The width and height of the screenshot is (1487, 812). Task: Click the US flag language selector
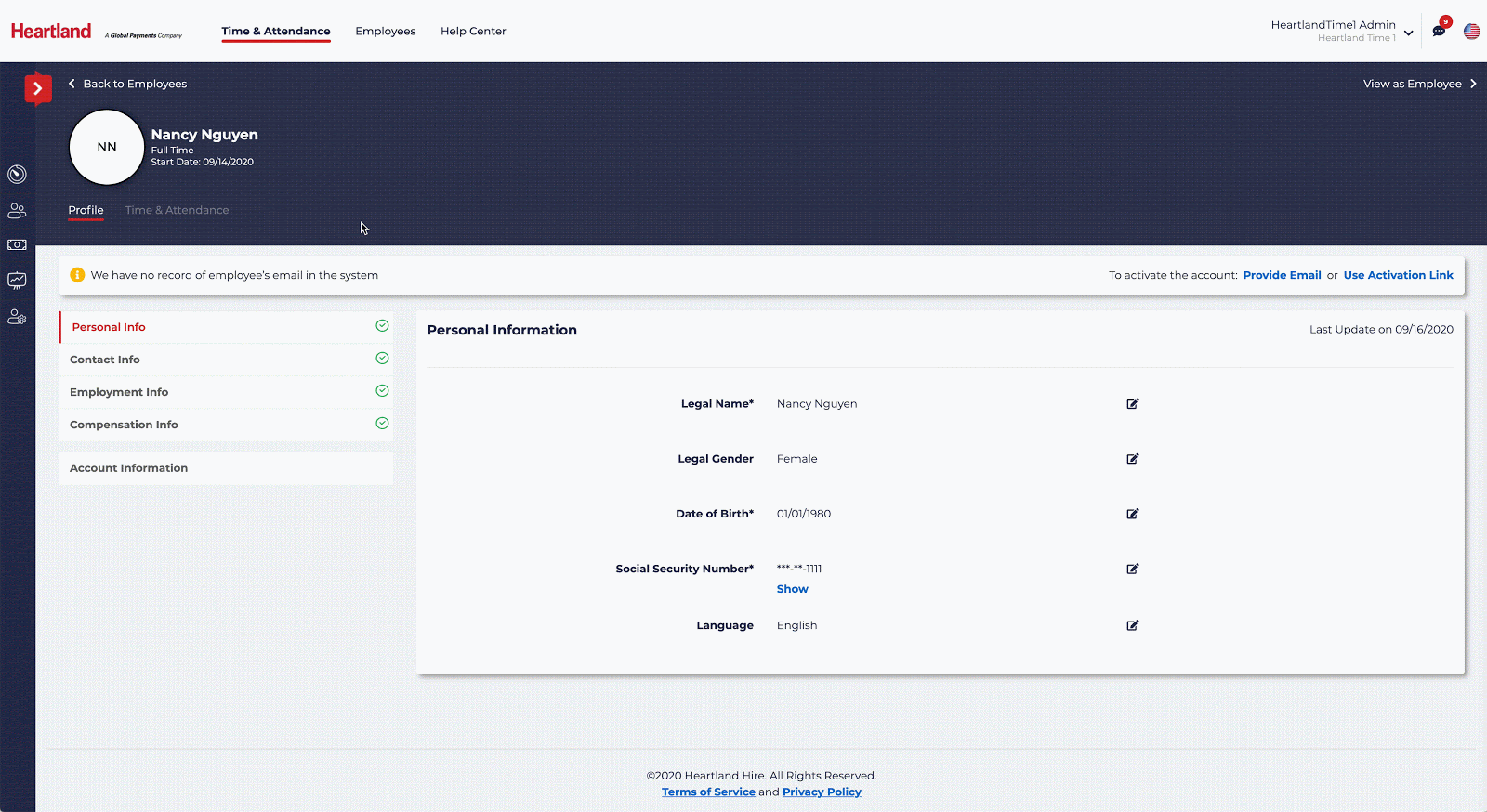[x=1471, y=32]
